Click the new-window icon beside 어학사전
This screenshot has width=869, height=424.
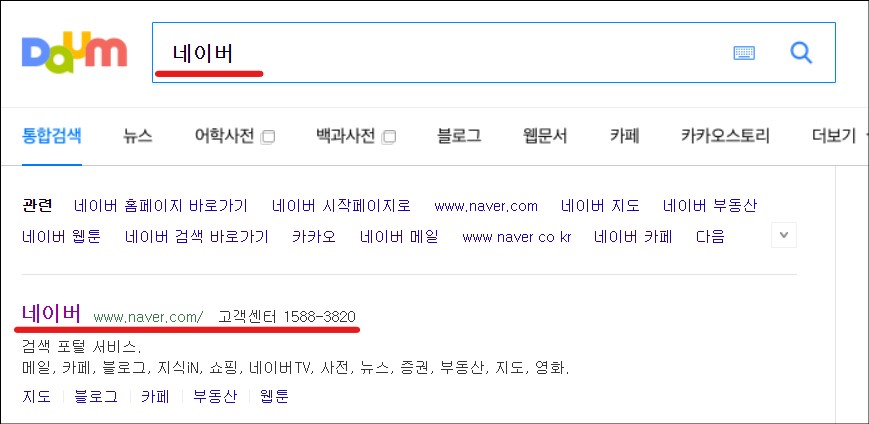(268, 137)
